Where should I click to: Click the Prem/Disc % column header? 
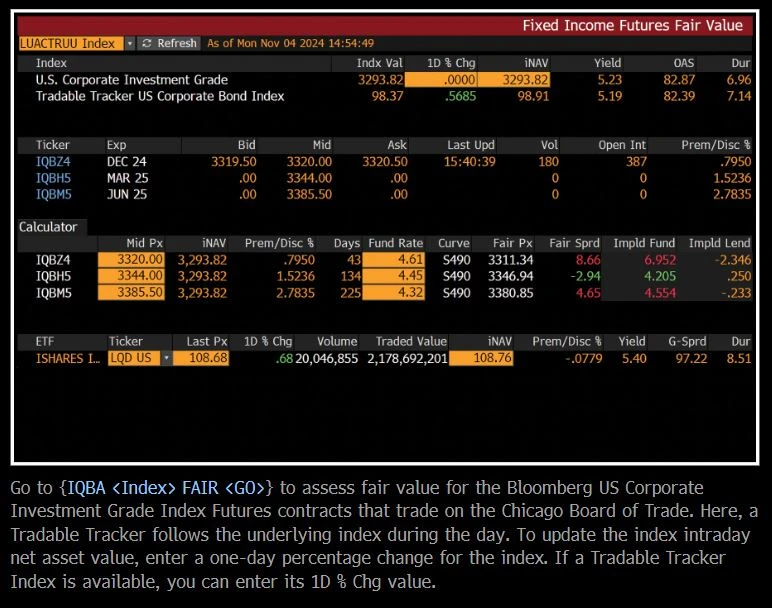coord(716,145)
